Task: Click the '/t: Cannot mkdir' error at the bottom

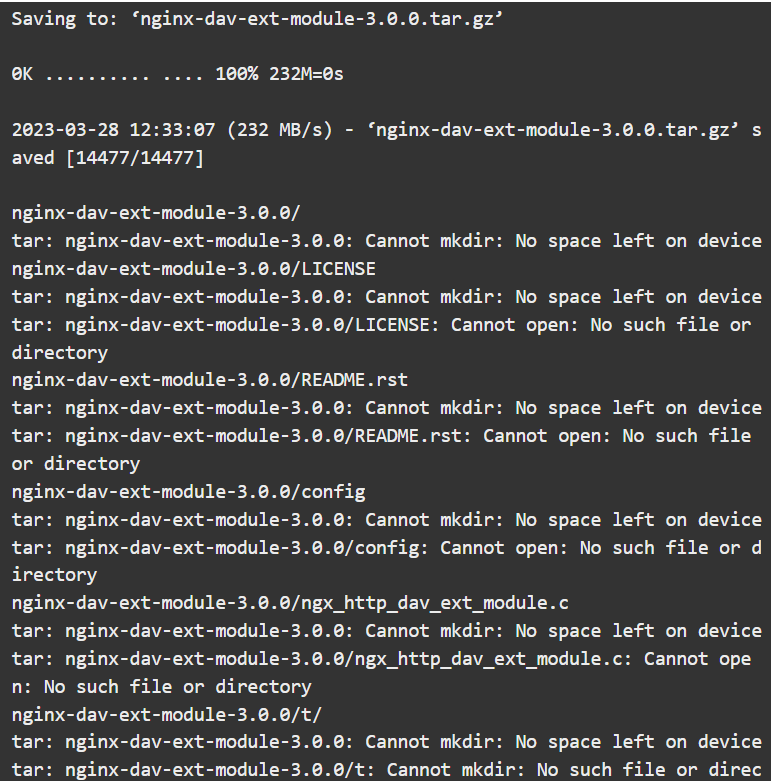Action: (386, 770)
